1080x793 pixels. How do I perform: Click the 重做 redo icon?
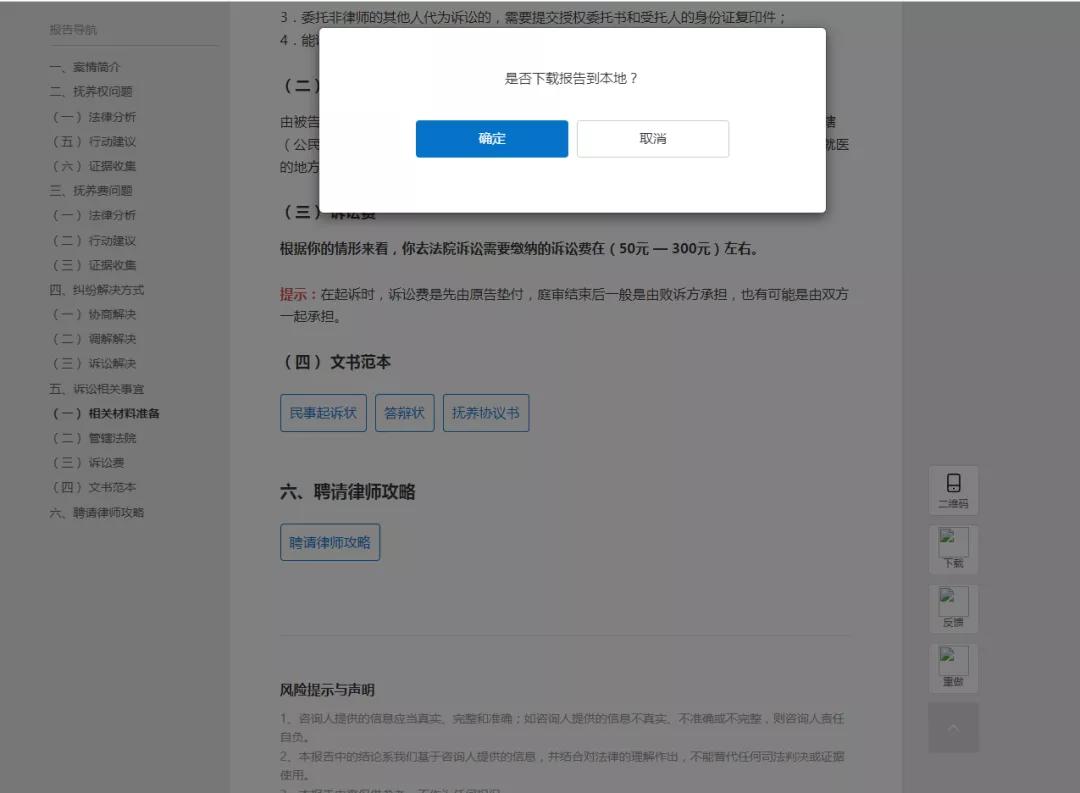point(953,668)
